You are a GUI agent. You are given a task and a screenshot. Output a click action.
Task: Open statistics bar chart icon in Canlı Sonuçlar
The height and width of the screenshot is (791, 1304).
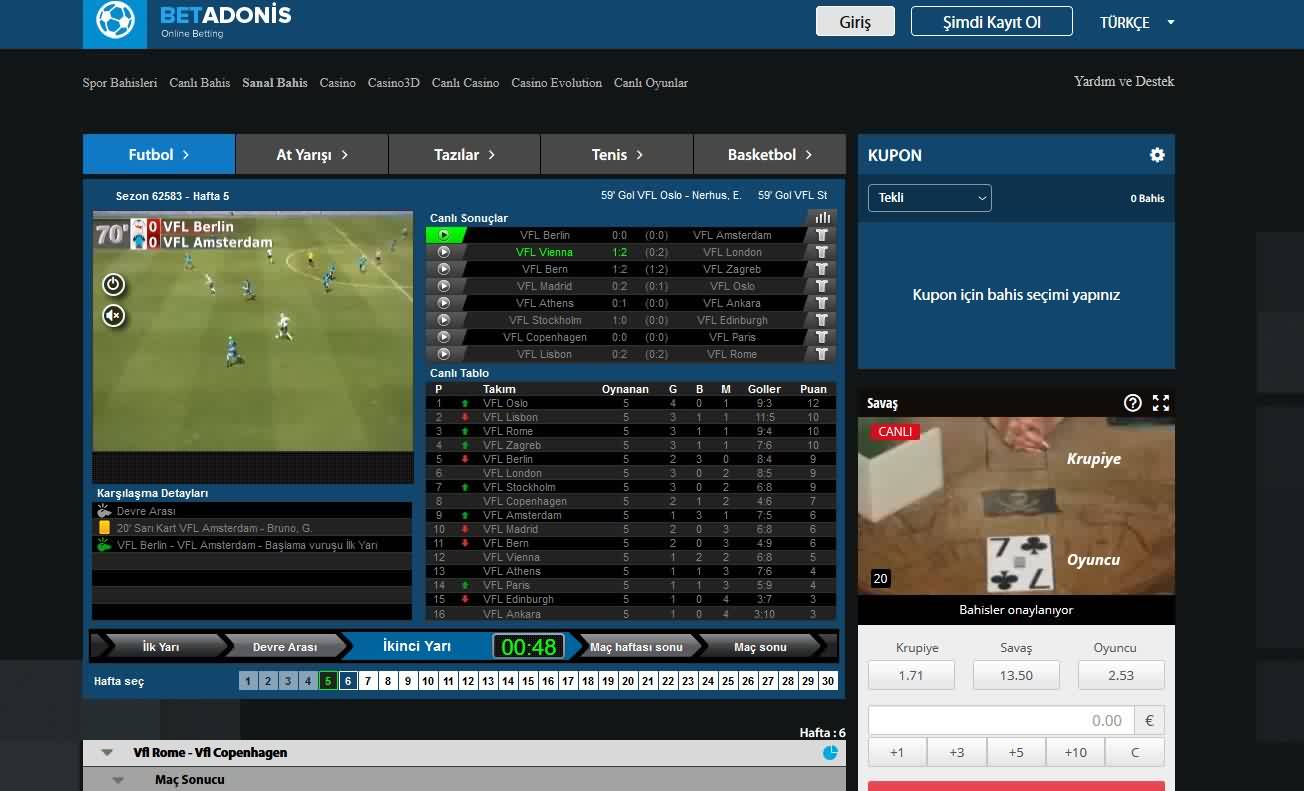tap(822, 217)
